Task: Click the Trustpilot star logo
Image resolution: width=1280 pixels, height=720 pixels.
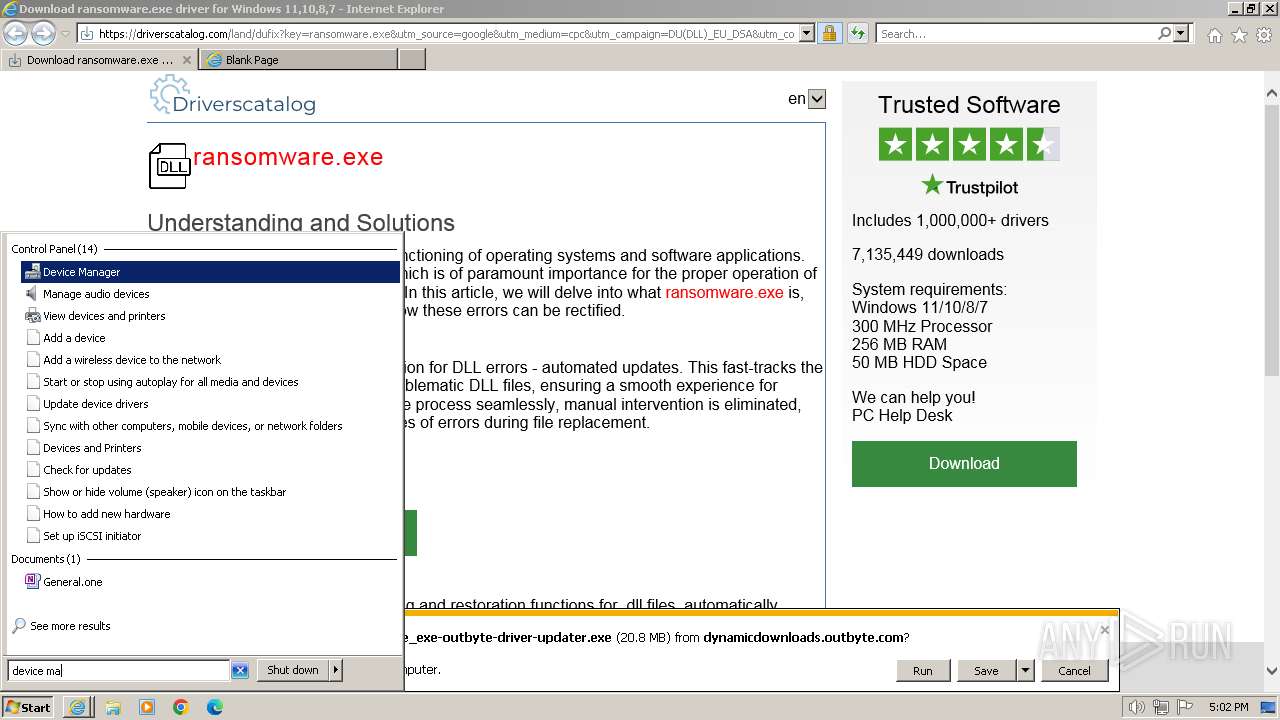Action: pos(932,185)
